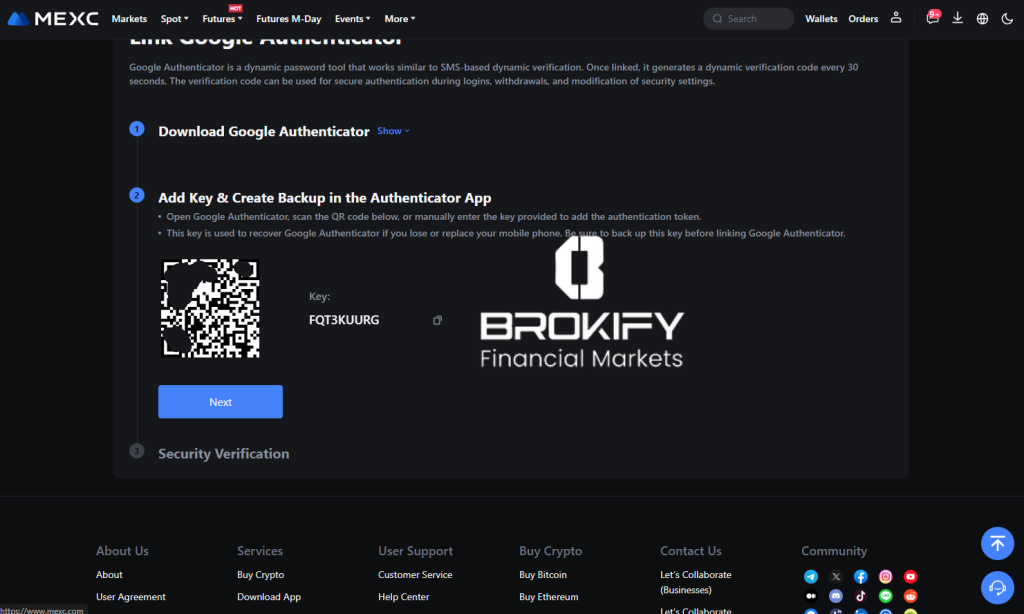Viewport: 1024px width, 614px height.
Task: Open the Spot dropdown menu
Action: 174,19
